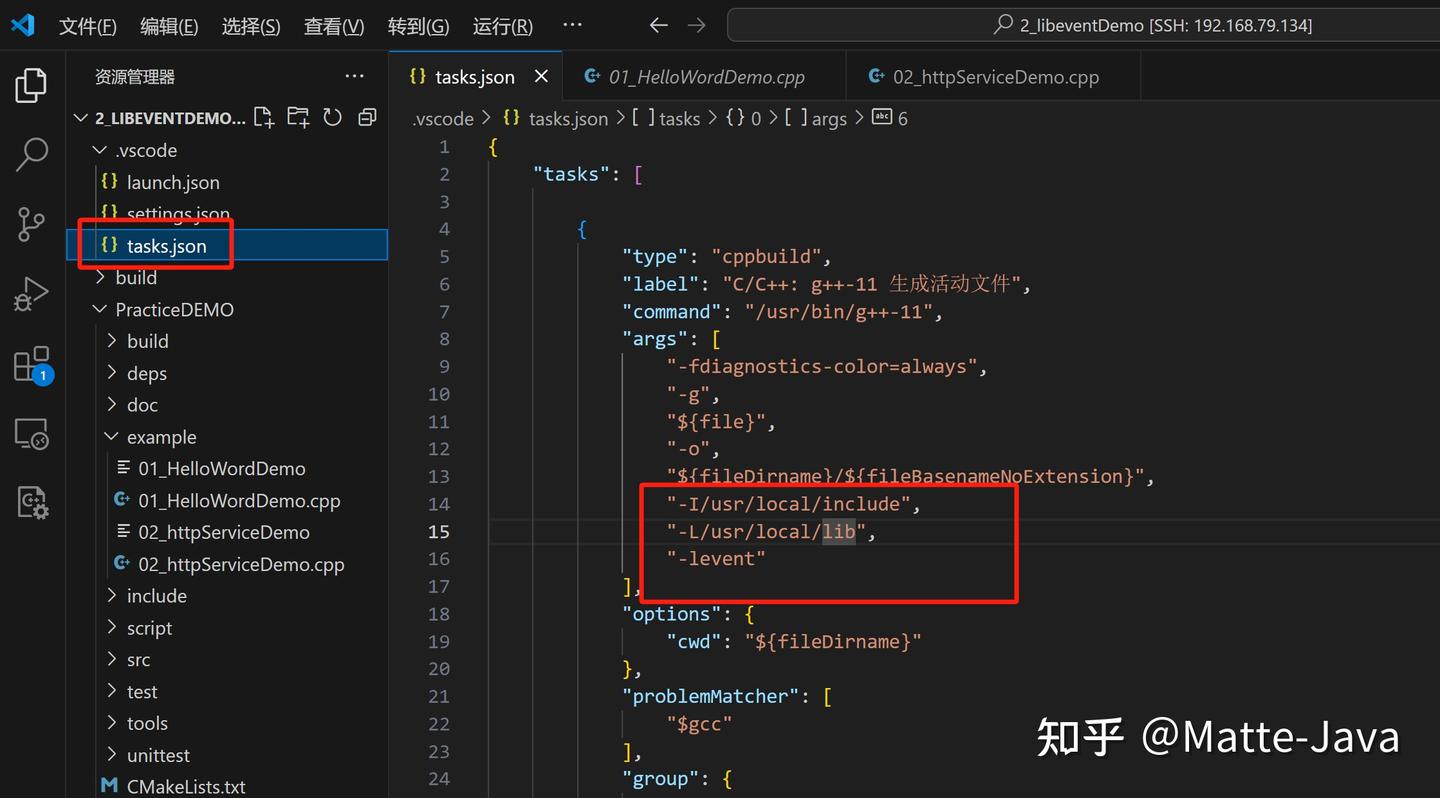Select the New File icon in Explorer

264,117
